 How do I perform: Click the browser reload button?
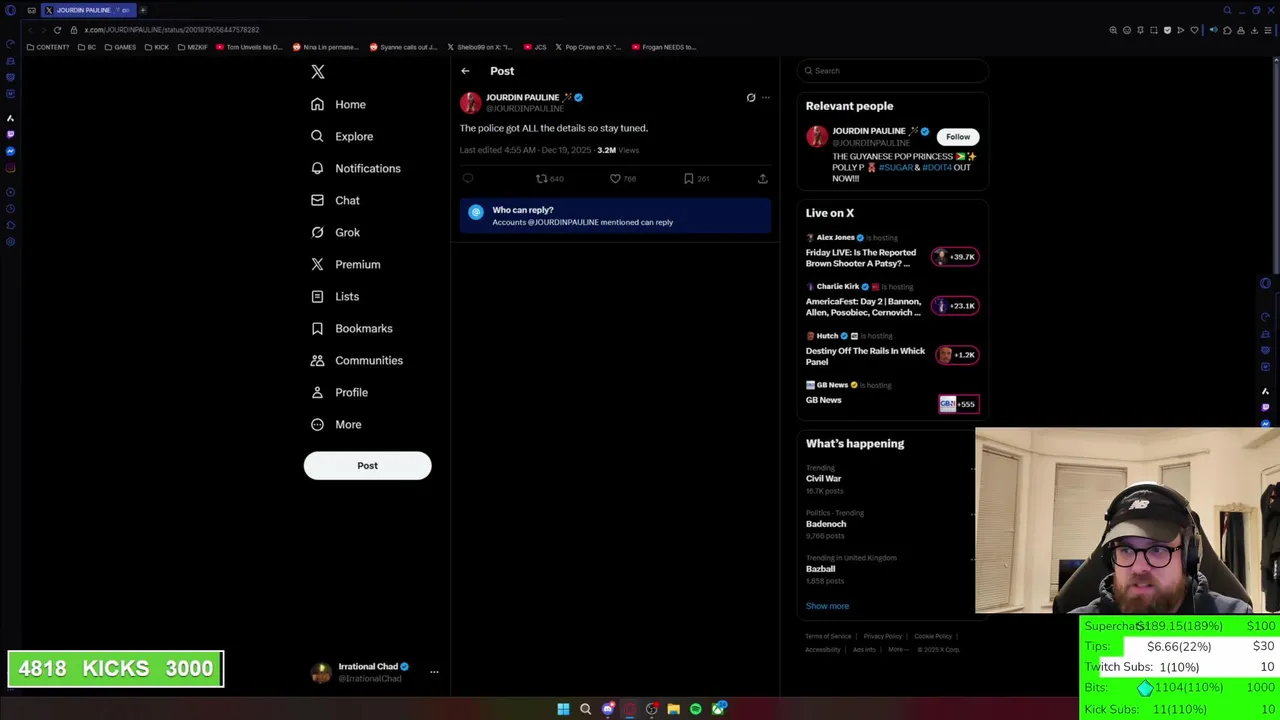point(57,30)
